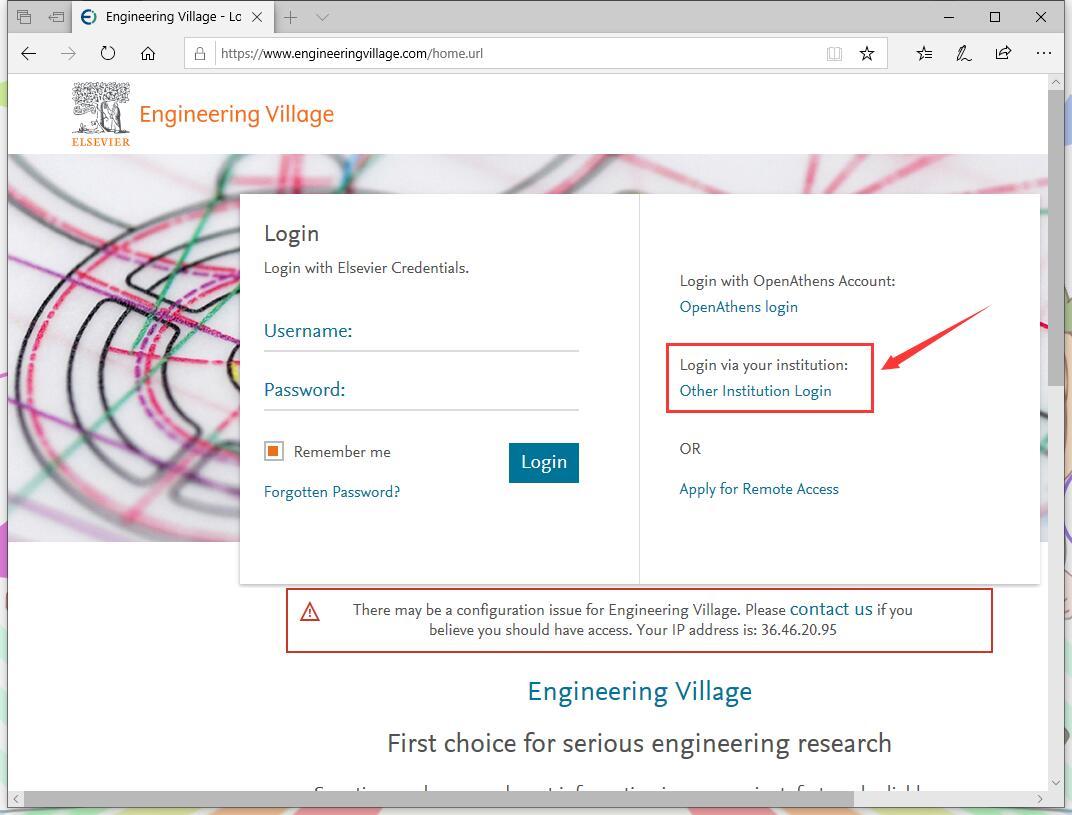The image size is (1072, 815).
Task: Open reading view in address bar
Action: point(834,53)
